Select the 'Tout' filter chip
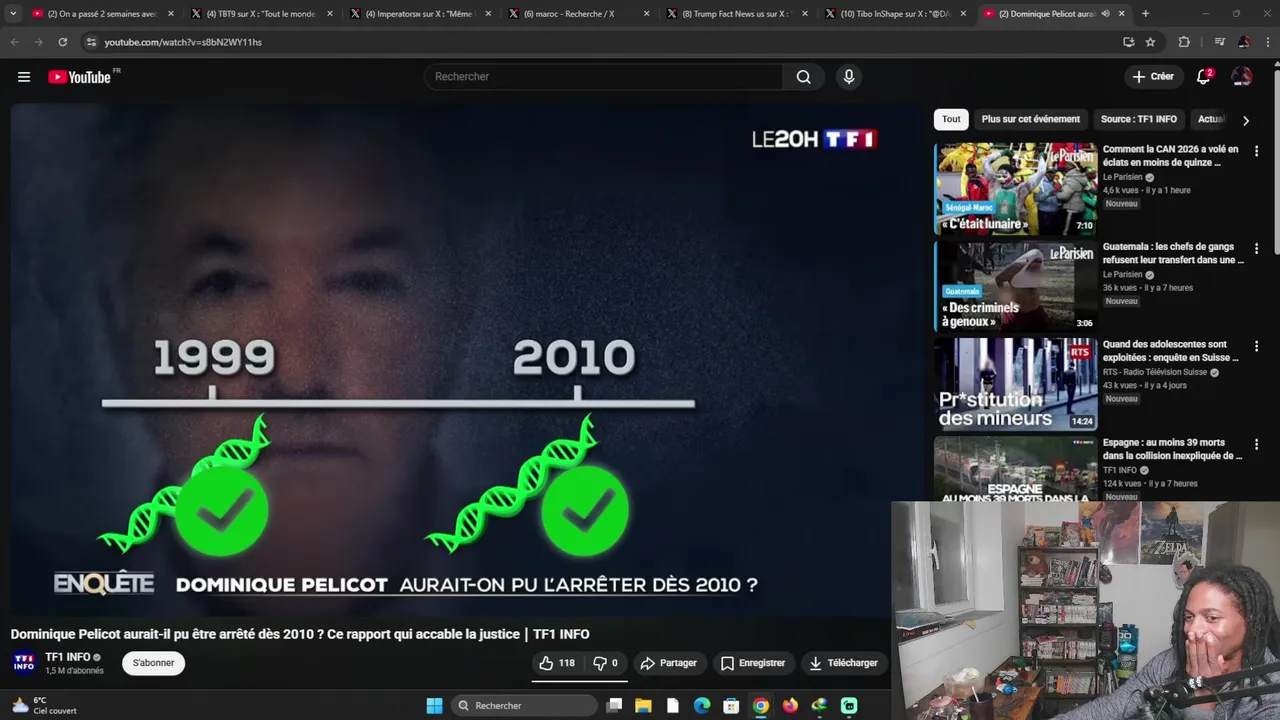Image resolution: width=1280 pixels, height=720 pixels. pos(951,119)
